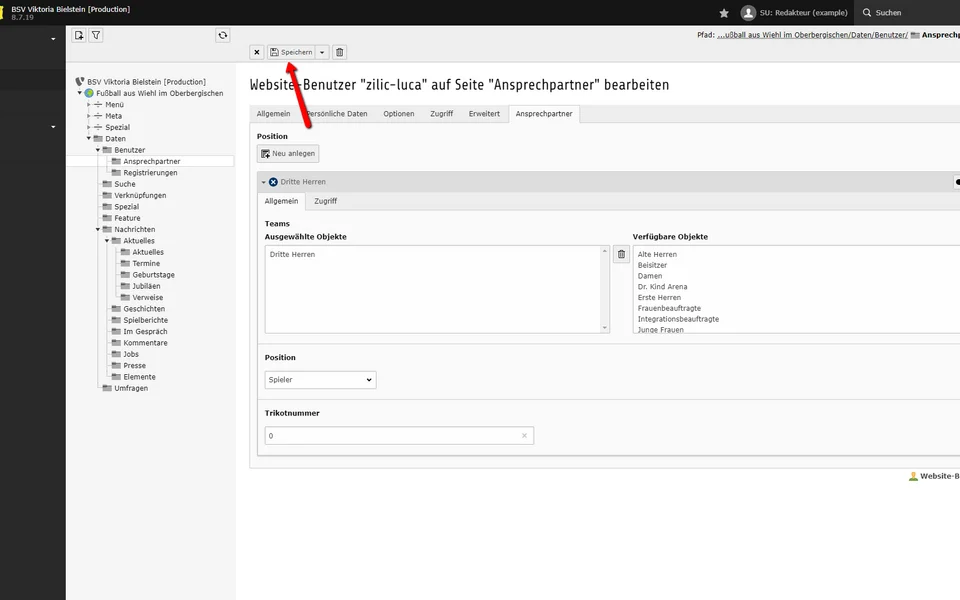Open the Position dropdown showing Spieler
960x600 pixels.
coord(320,380)
